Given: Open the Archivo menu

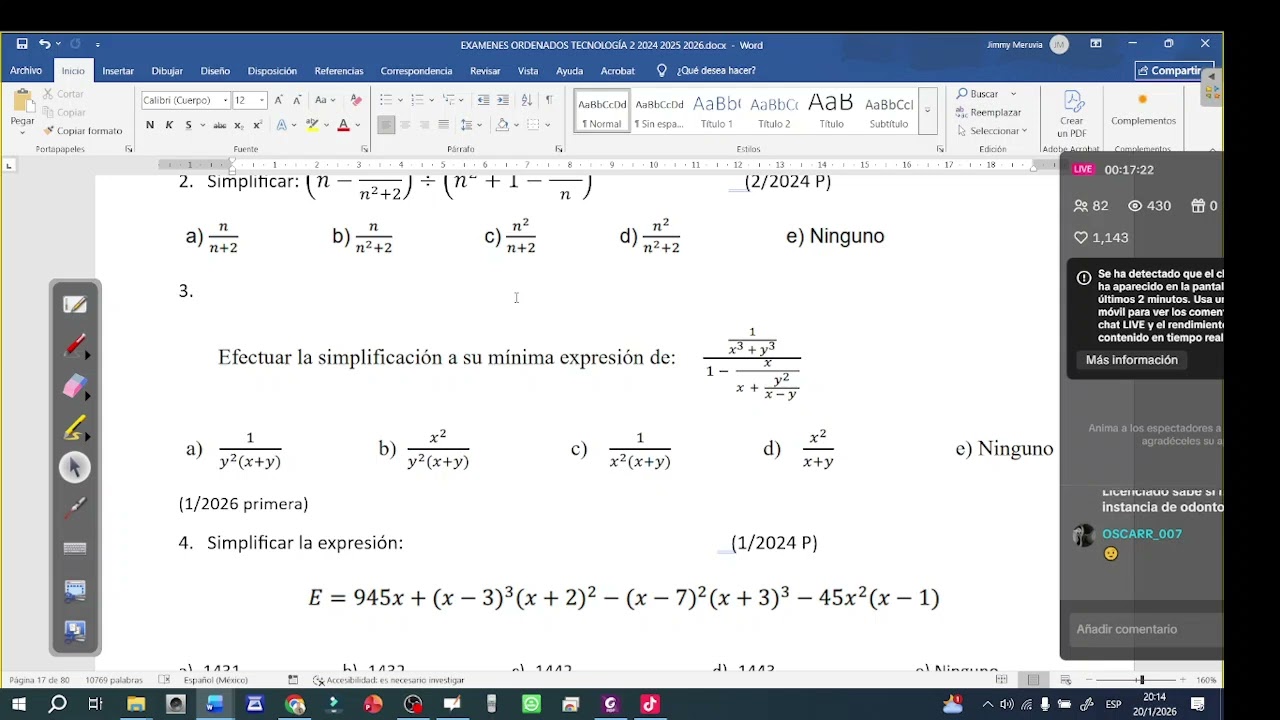Looking at the screenshot, I should click(26, 71).
